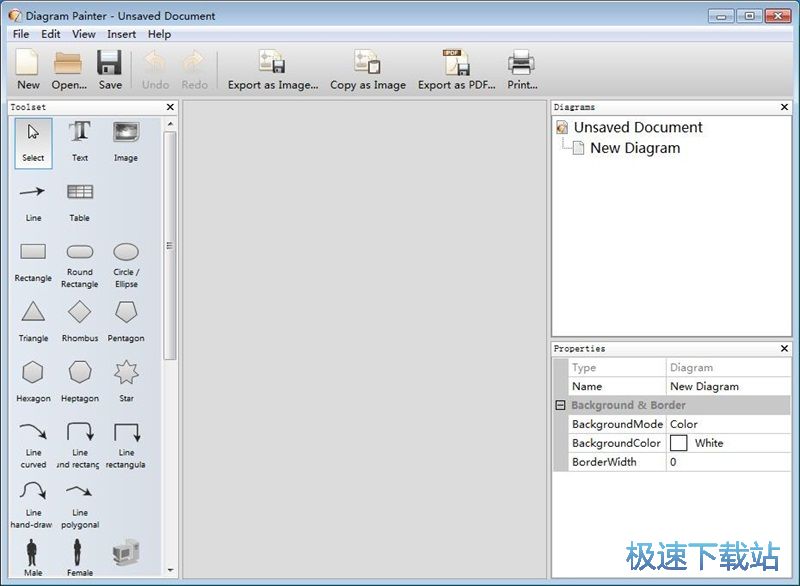Click the BackgroundColor property label
Viewport: 800px width, 586px height.
pyautogui.click(x=616, y=443)
